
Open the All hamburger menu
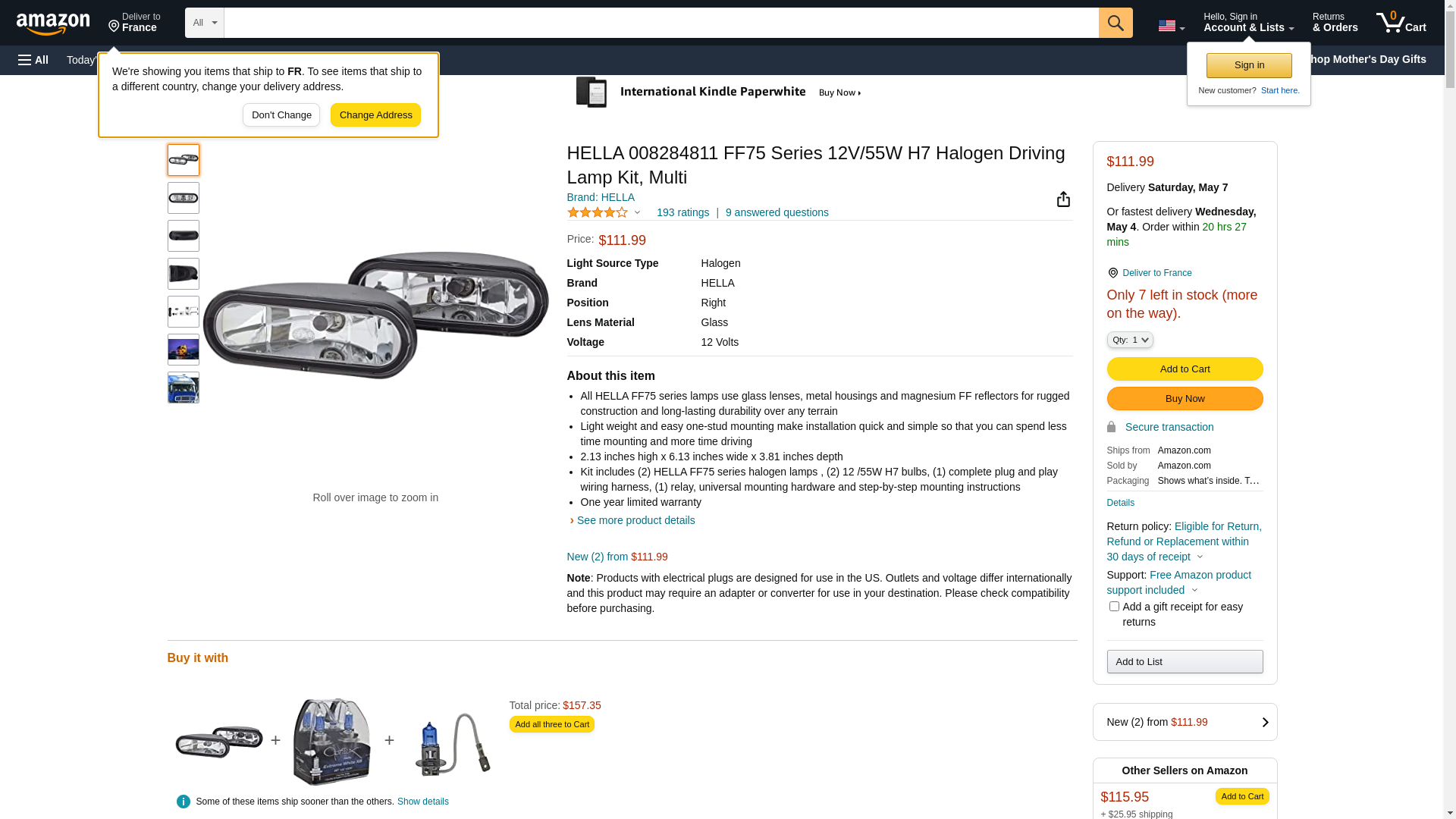(x=33, y=60)
